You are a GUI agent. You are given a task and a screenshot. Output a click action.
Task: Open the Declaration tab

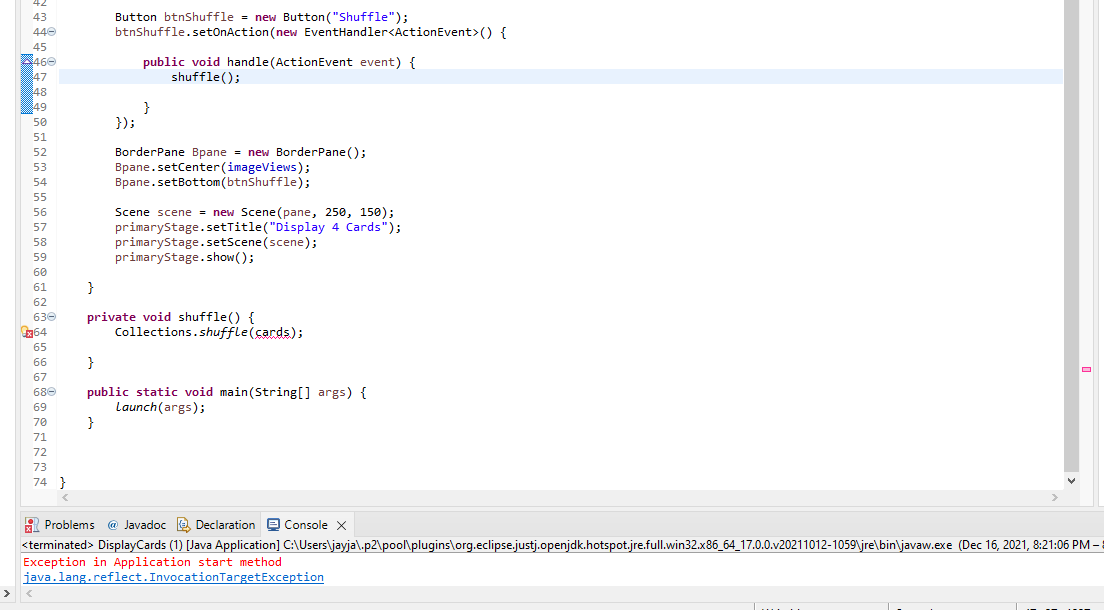point(225,524)
